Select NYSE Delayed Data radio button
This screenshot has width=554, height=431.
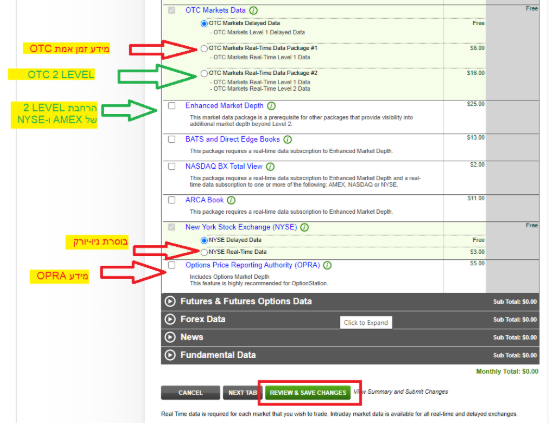204,241
